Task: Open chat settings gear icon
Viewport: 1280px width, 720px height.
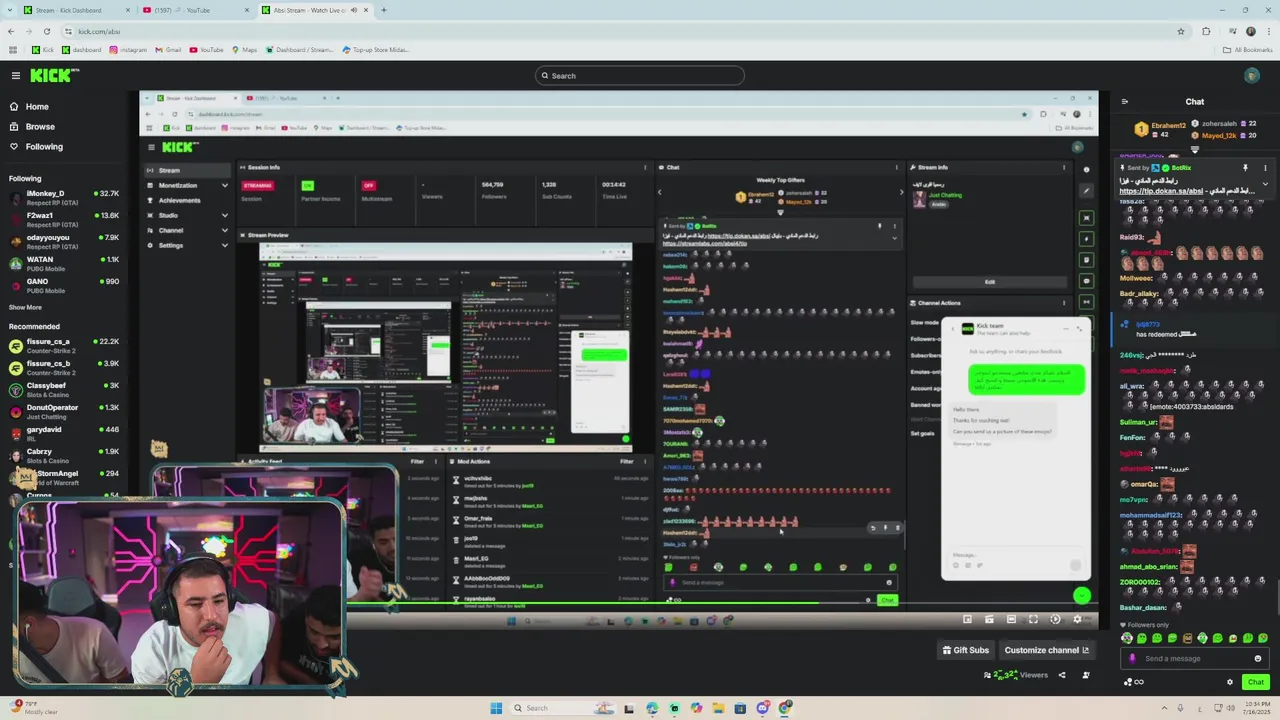Action: (x=1230, y=682)
